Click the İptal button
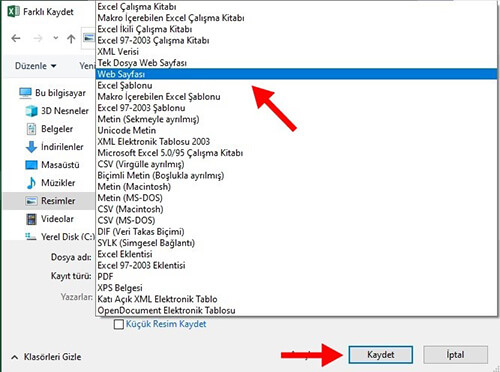 point(455,354)
